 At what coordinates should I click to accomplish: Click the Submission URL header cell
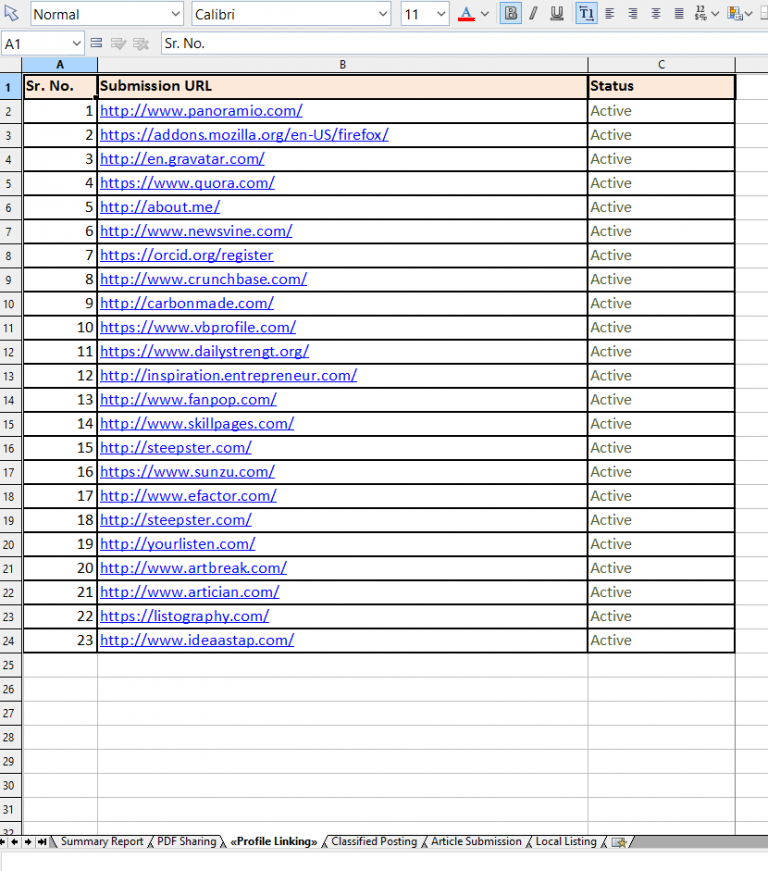tap(343, 86)
